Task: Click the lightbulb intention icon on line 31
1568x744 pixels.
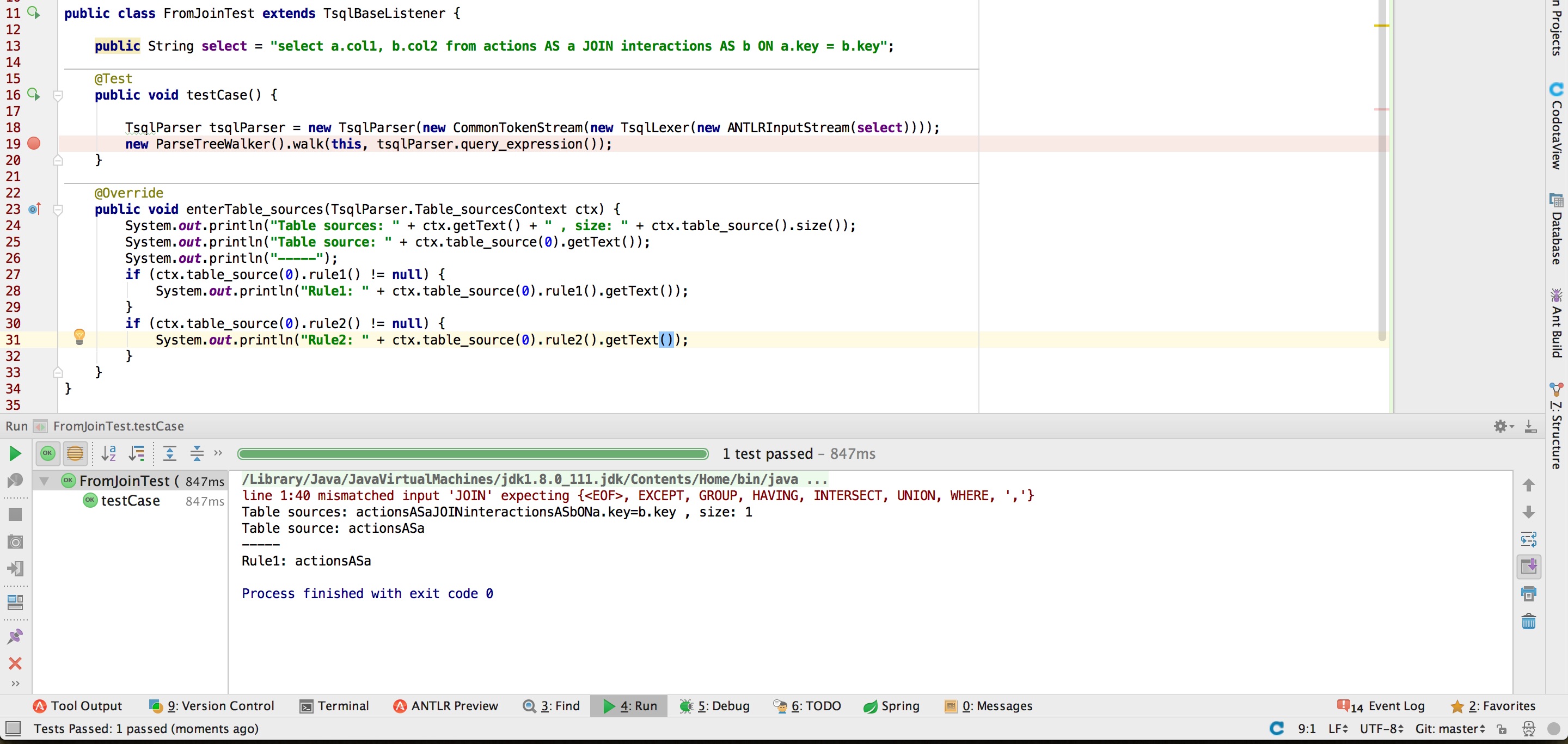Action: pos(79,336)
